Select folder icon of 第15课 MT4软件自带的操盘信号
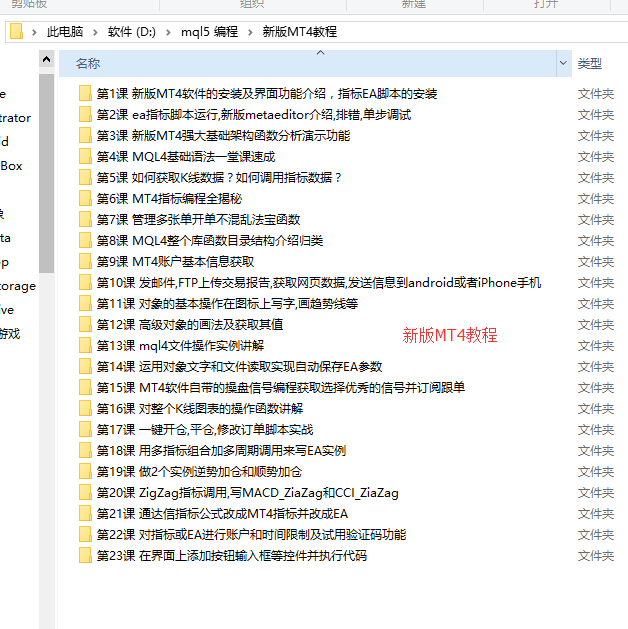628x629 pixels. pos(85,387)
